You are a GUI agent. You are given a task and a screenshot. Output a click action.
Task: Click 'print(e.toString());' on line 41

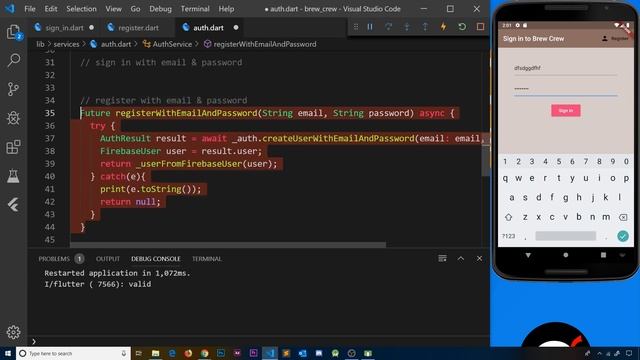coord(151,189)
